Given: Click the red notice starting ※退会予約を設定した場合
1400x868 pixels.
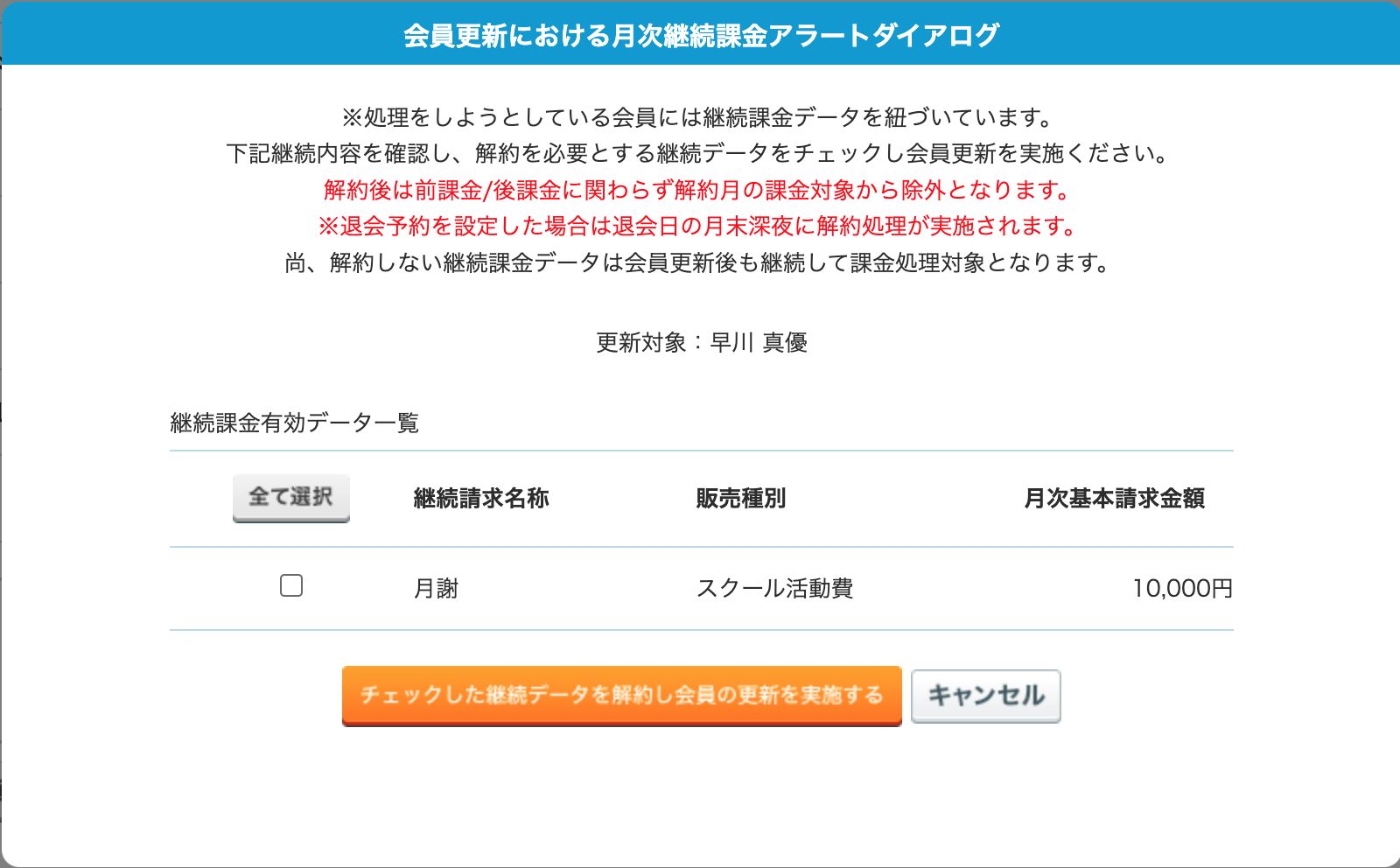Looking at the screenshot, I should pyautogui.click(x=697, y=227).
